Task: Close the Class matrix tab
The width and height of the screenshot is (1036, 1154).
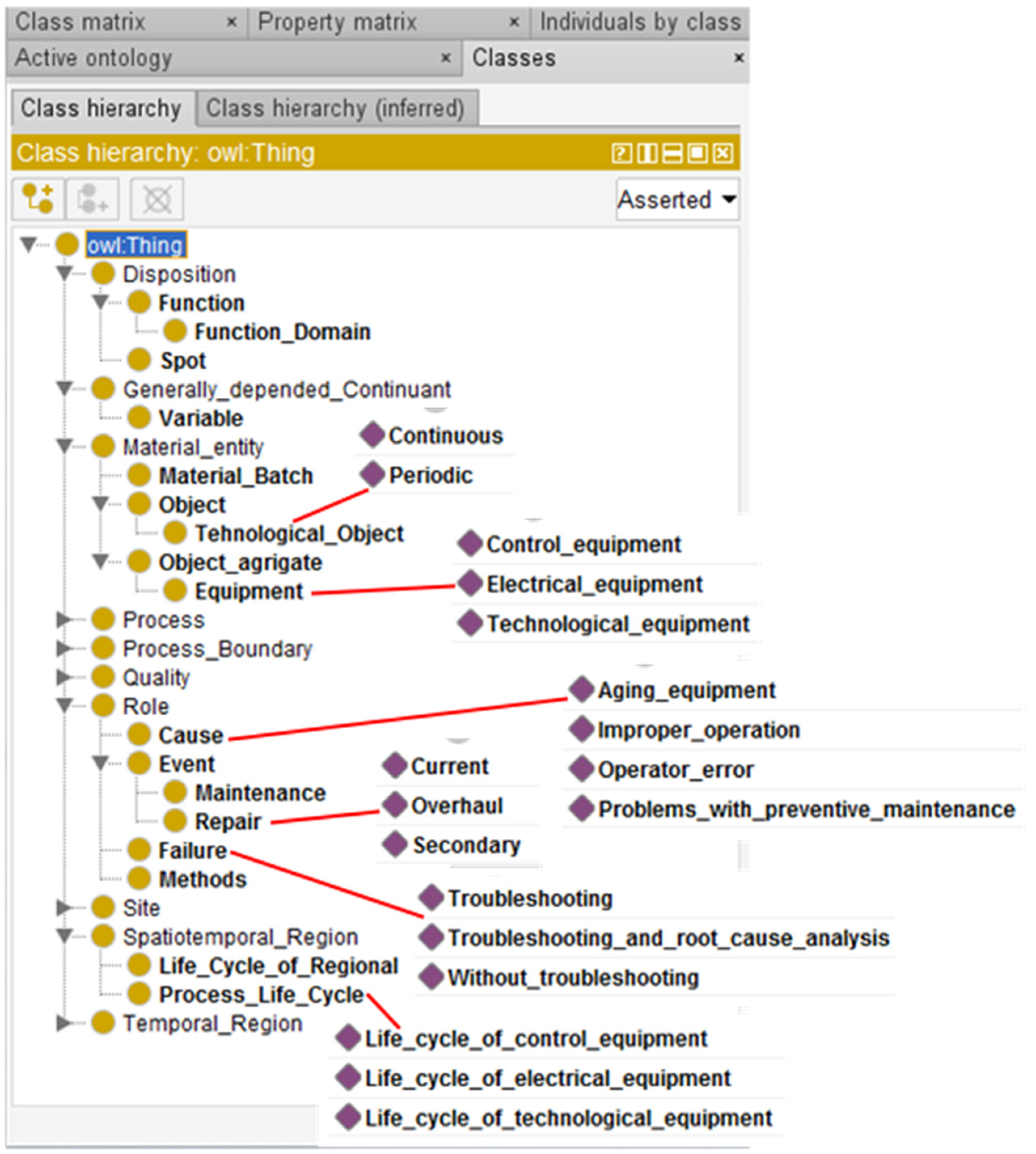Action: [231, 22]
